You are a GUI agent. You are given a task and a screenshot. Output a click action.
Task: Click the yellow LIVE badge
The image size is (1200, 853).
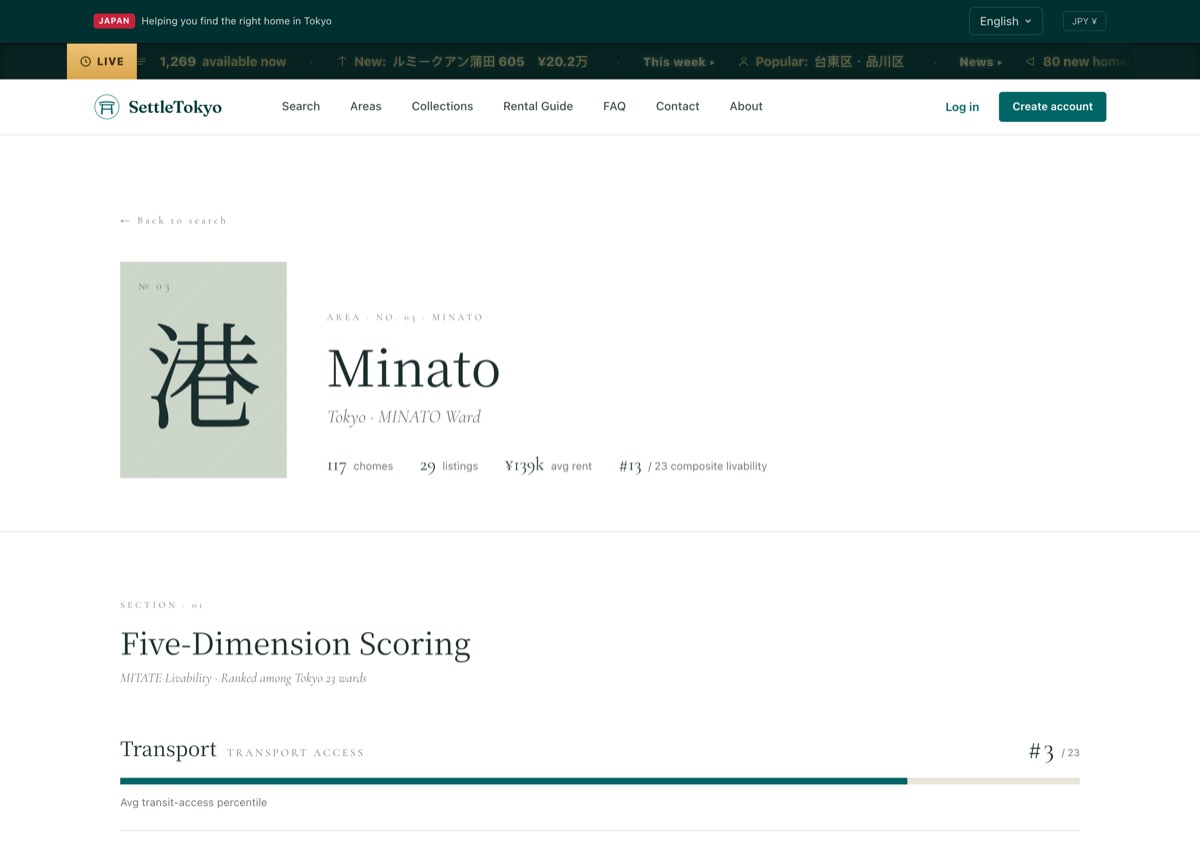102,62
